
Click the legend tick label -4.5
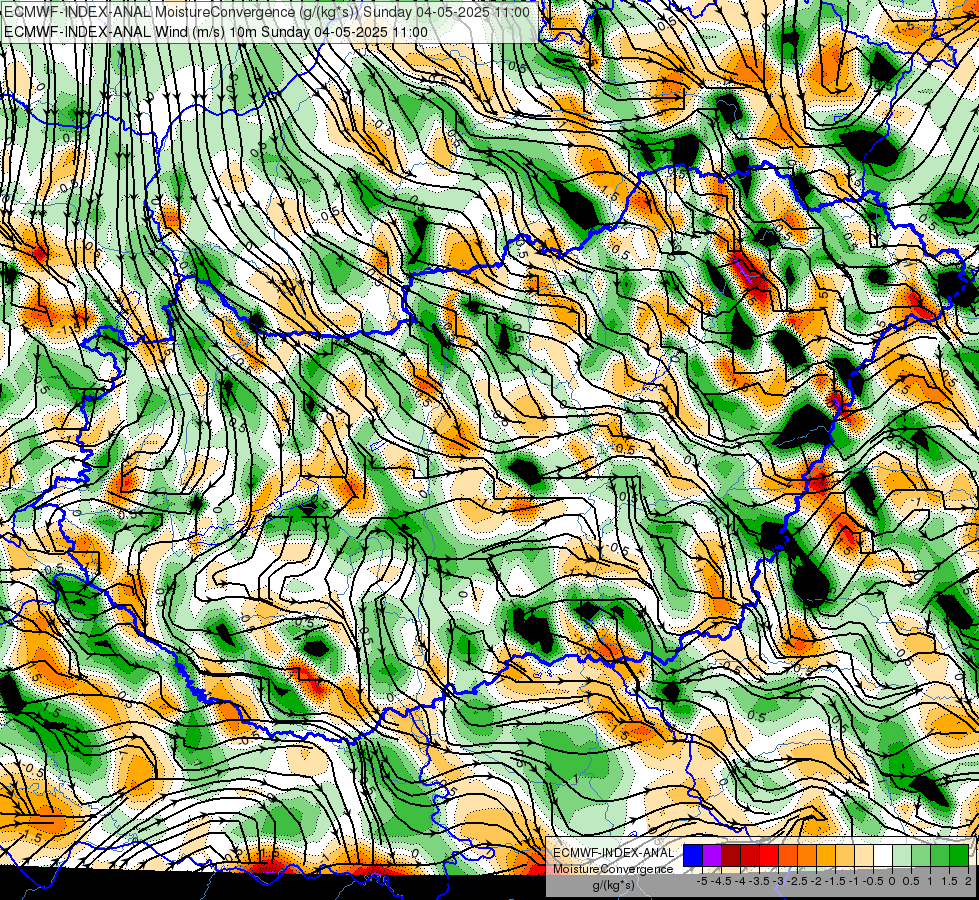(721, 881)
